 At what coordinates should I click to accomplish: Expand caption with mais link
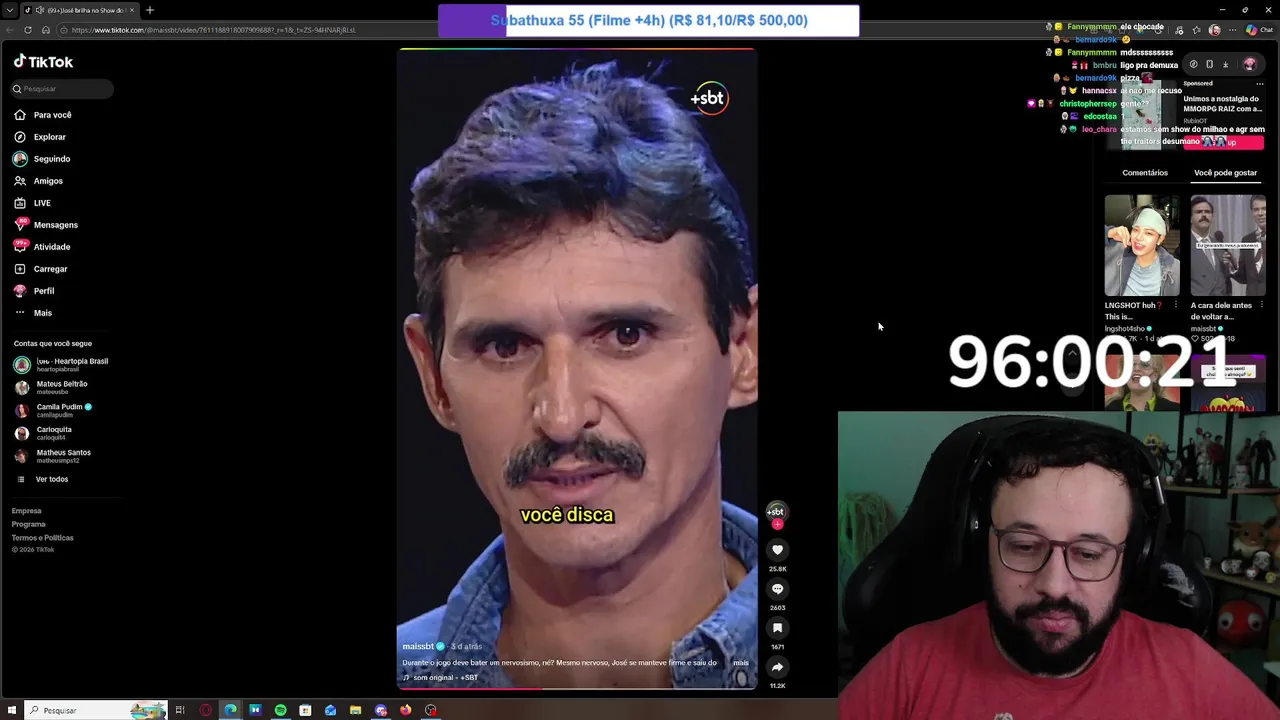click(x=741, y=663)
